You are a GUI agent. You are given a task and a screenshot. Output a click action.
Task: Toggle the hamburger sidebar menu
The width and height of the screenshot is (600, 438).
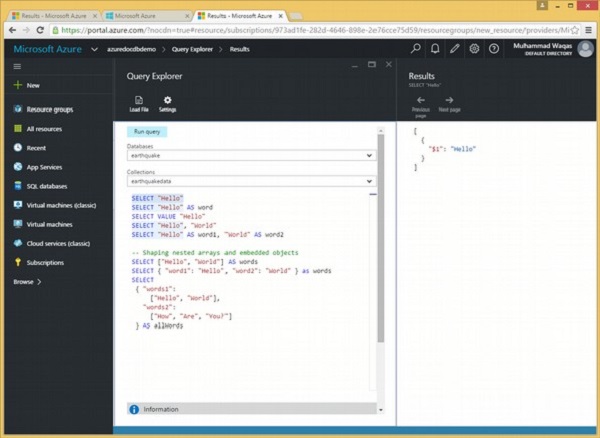(x=17, y=66)
